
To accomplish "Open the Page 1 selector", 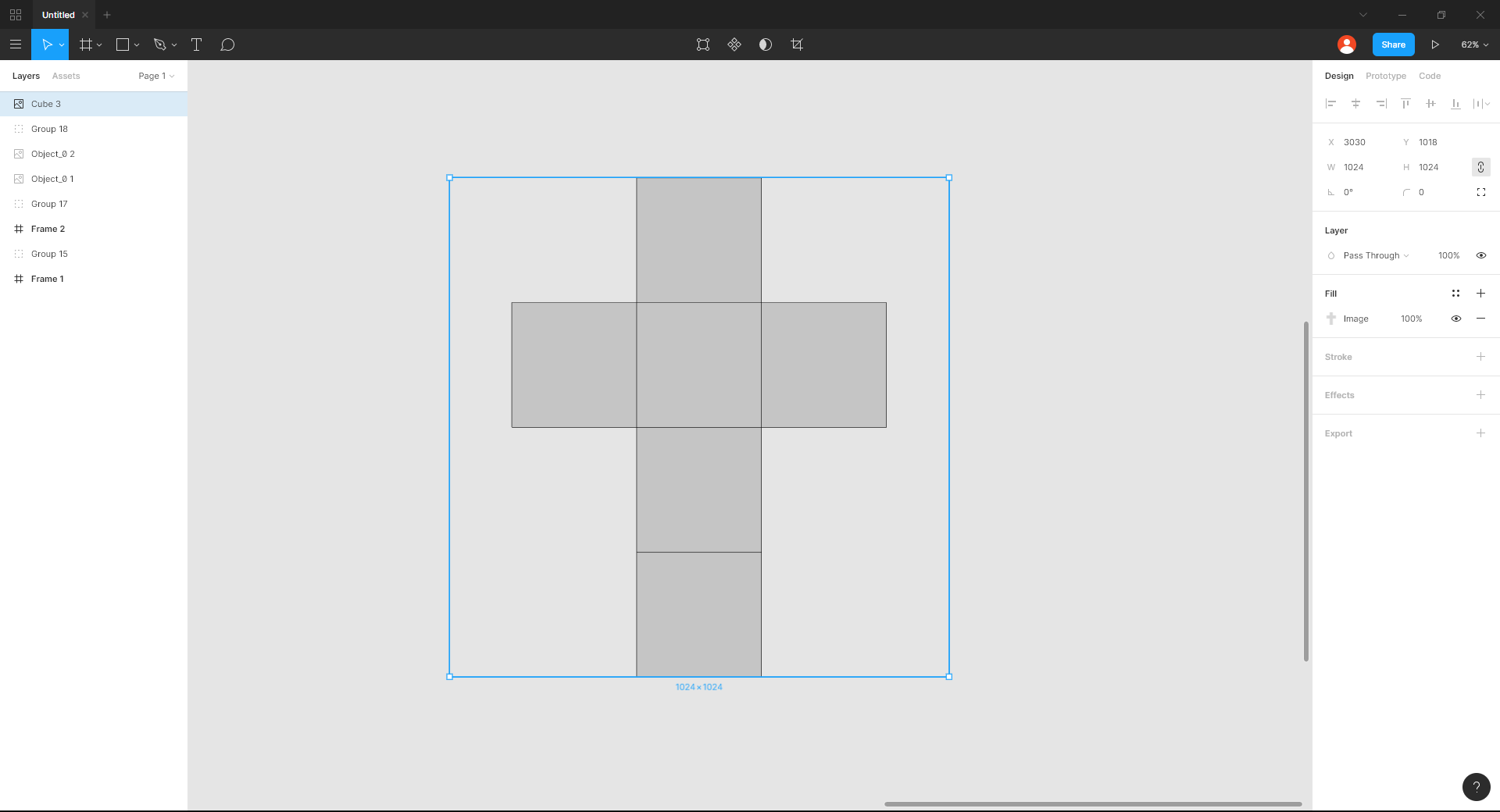I will pos(156,76).
